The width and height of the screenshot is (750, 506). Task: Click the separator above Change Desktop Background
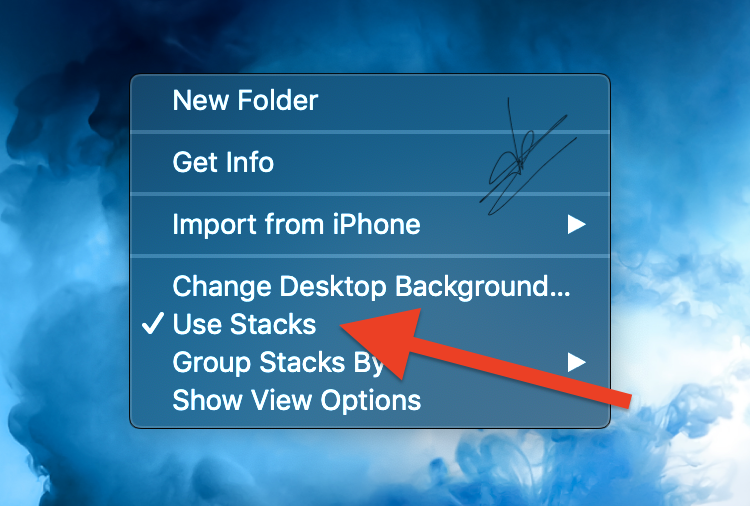pos(370,256)
